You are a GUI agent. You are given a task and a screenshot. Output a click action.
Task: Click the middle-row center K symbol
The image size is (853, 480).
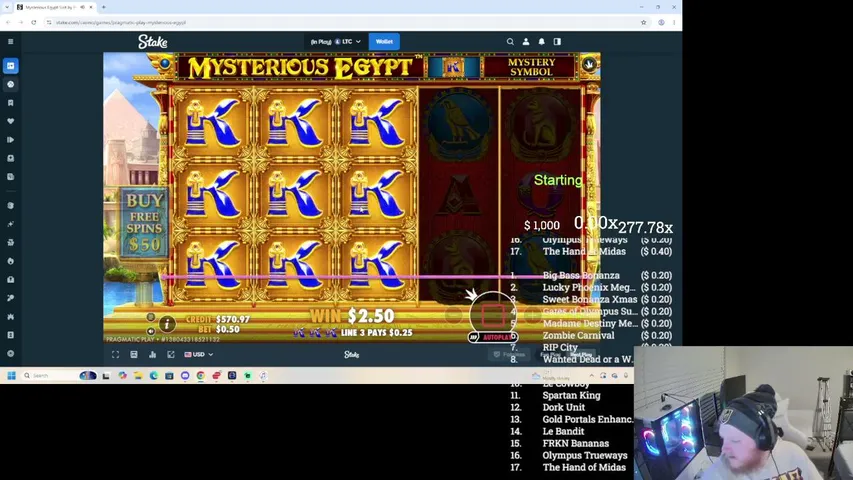[294, 195]
